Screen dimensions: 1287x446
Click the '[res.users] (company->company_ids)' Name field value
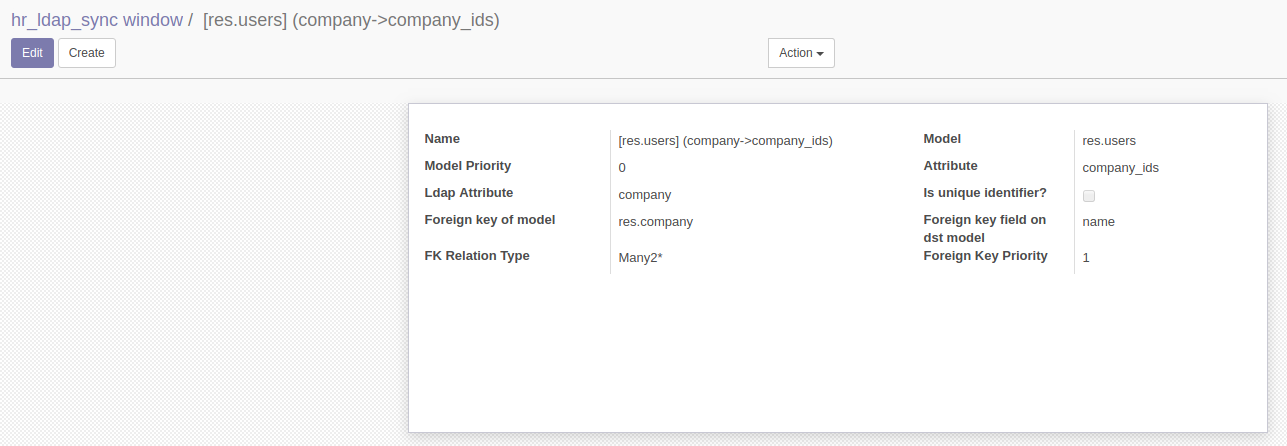pos(725,141)
